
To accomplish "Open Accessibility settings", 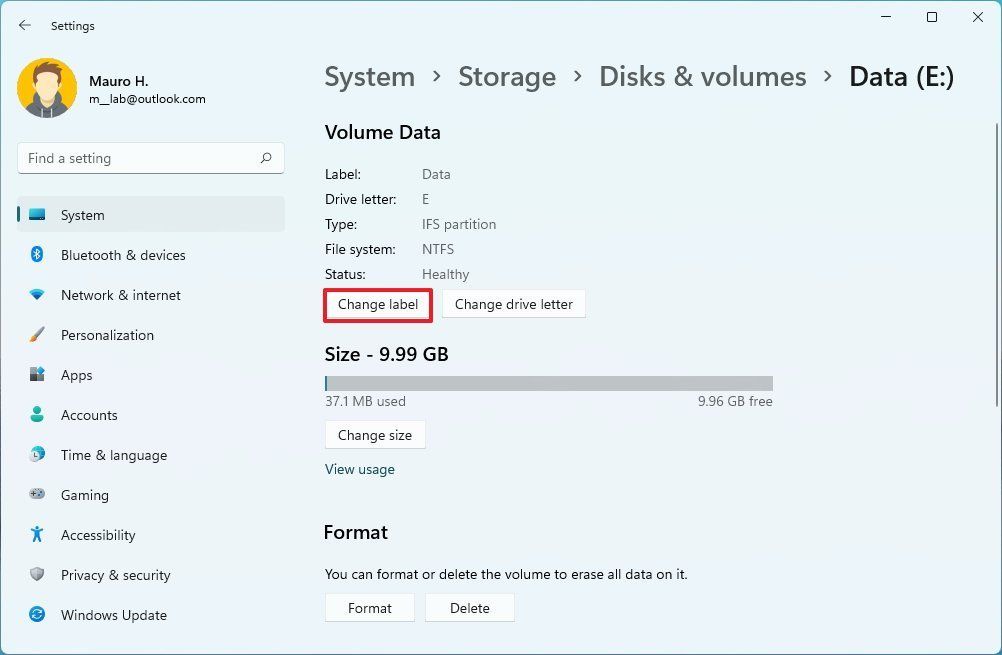I will pyautogui.click(x=97, y=535).
